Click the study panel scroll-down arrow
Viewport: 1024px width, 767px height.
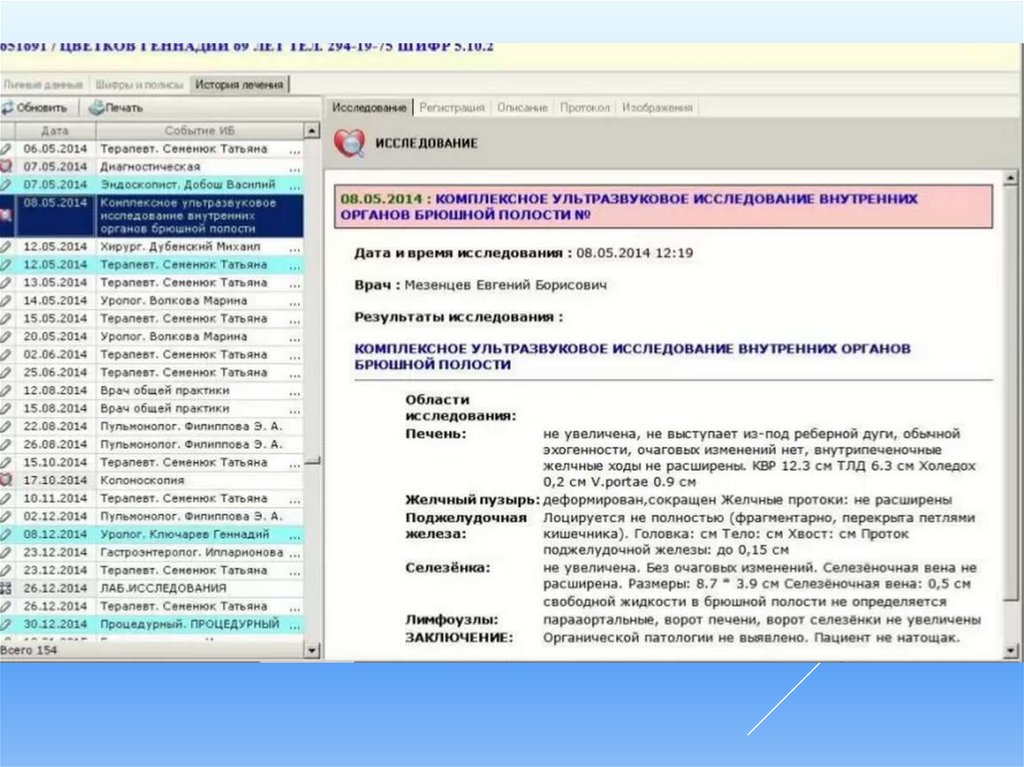coord(1010,650)
